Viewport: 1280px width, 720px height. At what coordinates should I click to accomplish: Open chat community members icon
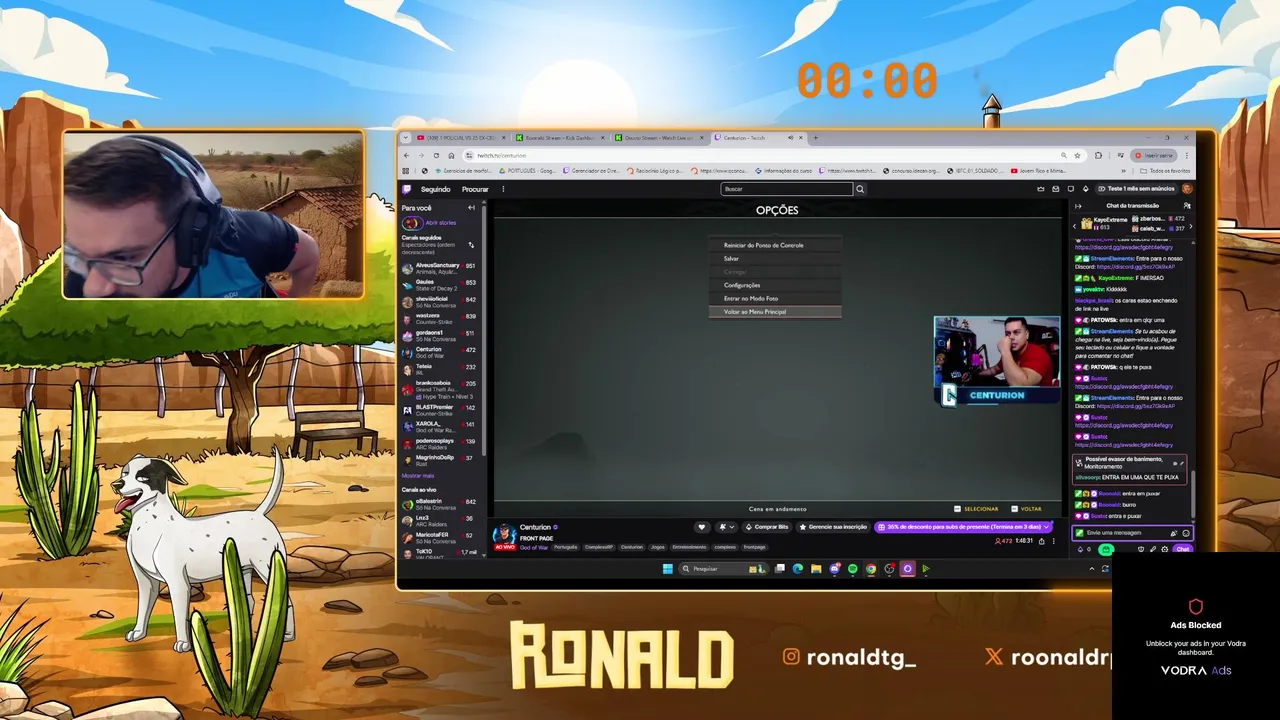click(x=1187, y=206)
